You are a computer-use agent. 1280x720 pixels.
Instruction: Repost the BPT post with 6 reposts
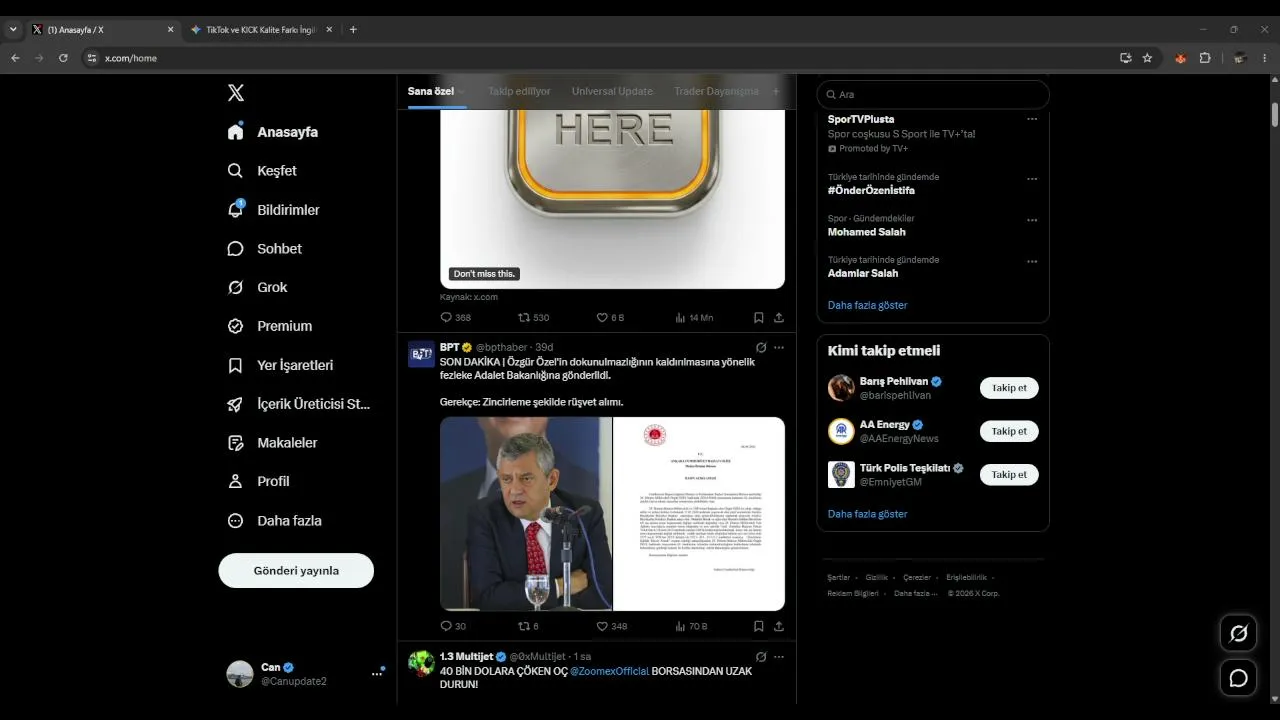click(x=528, y=627)
